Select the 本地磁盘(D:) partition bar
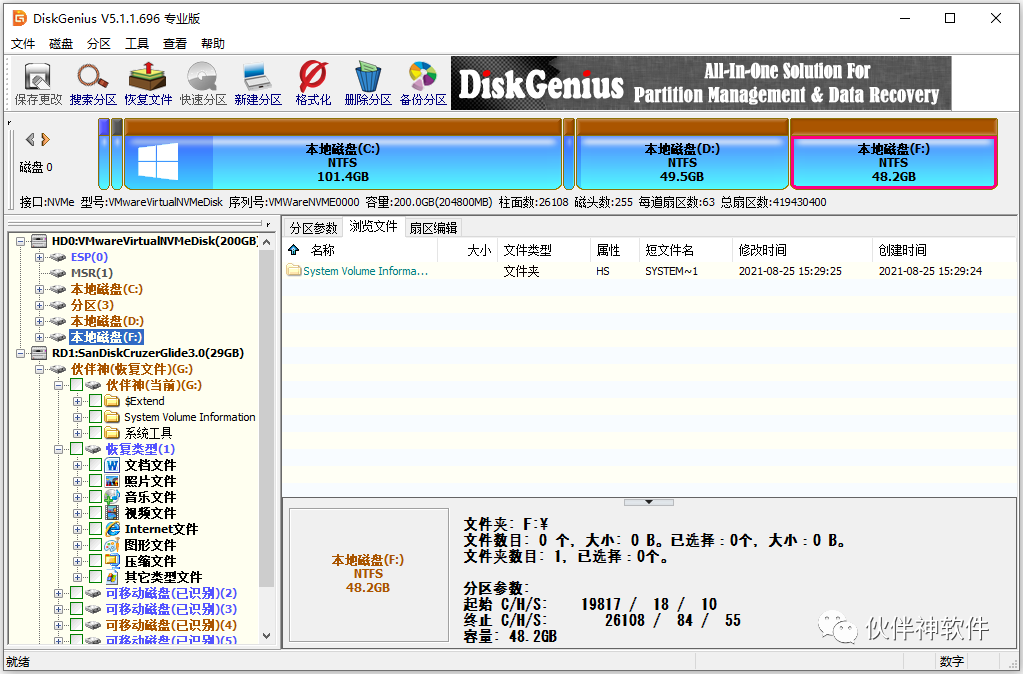 (x=682, y=154)
